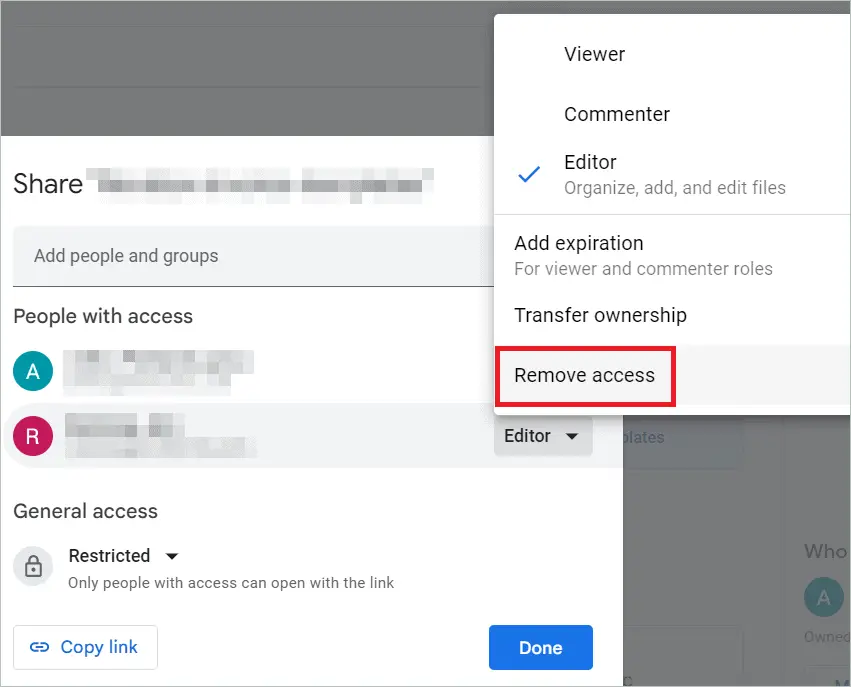Click the arrow next to Restricted
This screenshot has height=687, width=851.
coord(172,556)
